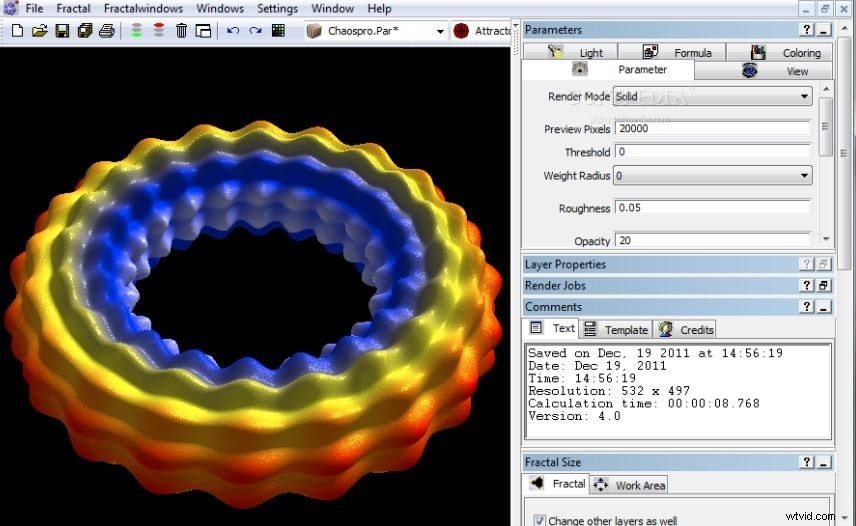
Task: Switch to the Credits tab in Comments
Action: [x=685, y=329]
